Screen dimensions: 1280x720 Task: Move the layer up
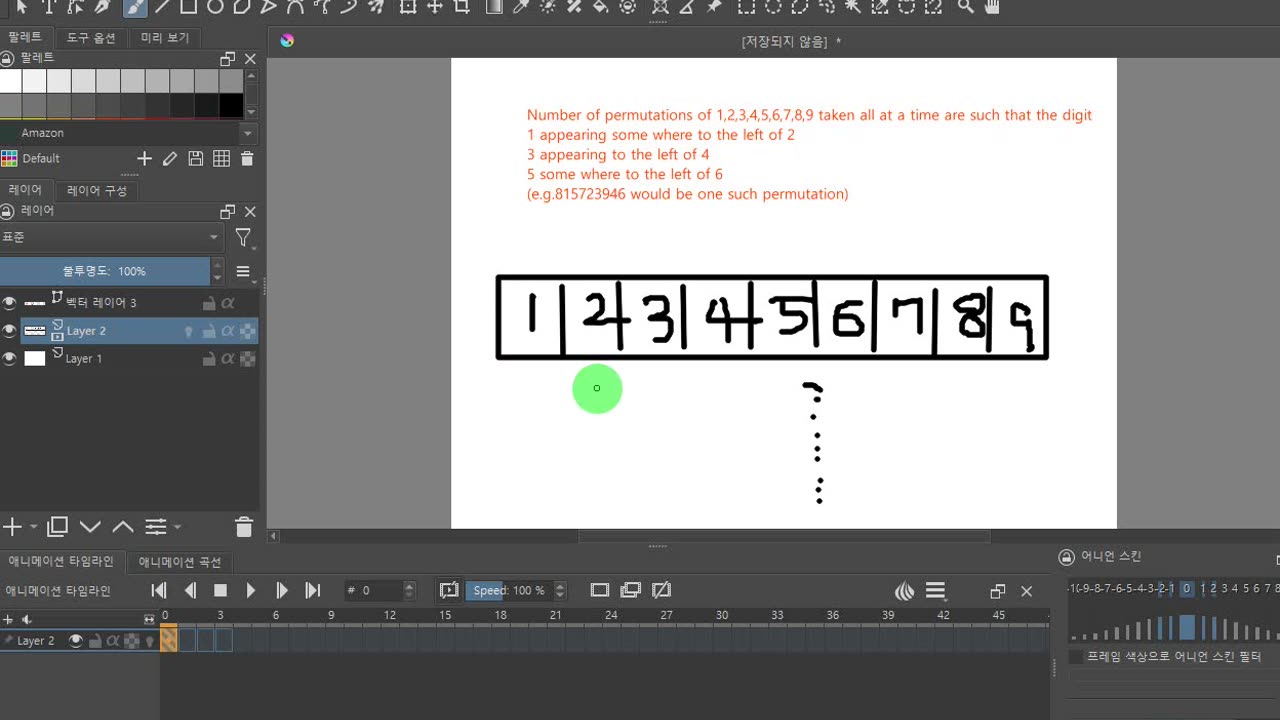[123, 526]
